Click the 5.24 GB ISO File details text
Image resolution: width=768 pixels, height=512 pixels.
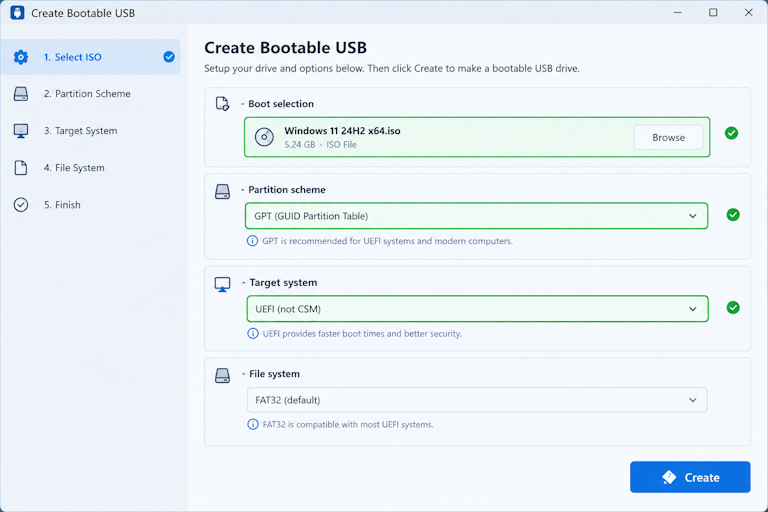point(320,145)
